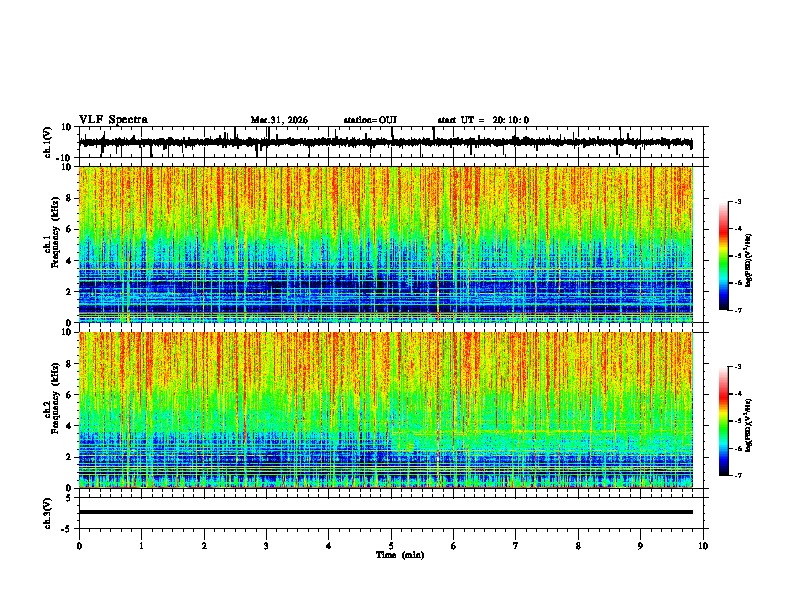Click the "station=OUI" header label

[x=370, y=120]
